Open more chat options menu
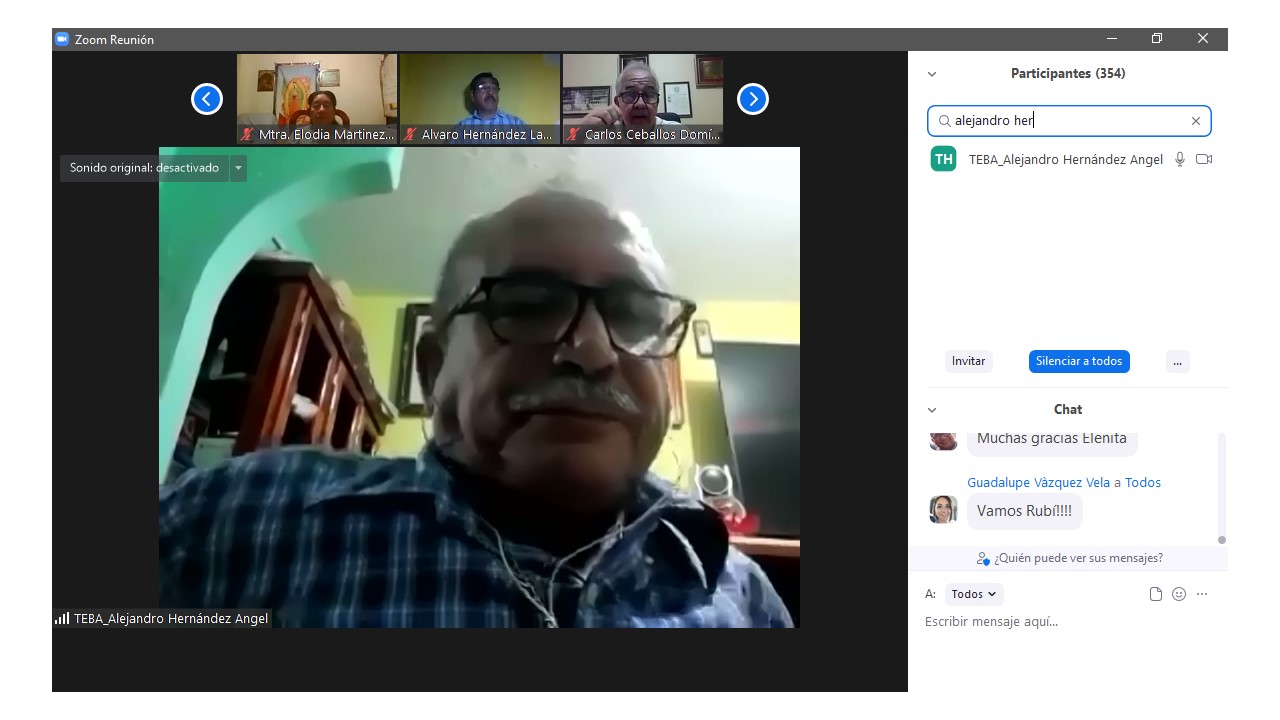The height and width of the screenshot is (720, 1280). point(1202,594)
